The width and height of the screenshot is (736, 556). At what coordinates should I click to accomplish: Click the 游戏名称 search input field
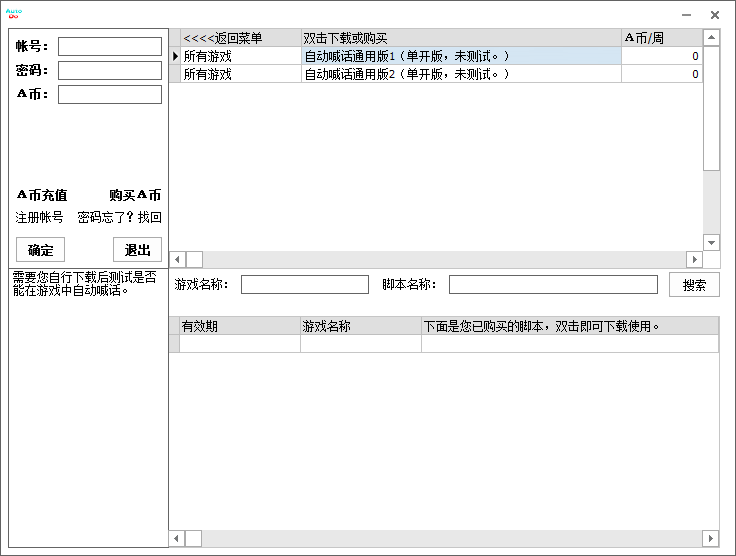click(305, 285)
